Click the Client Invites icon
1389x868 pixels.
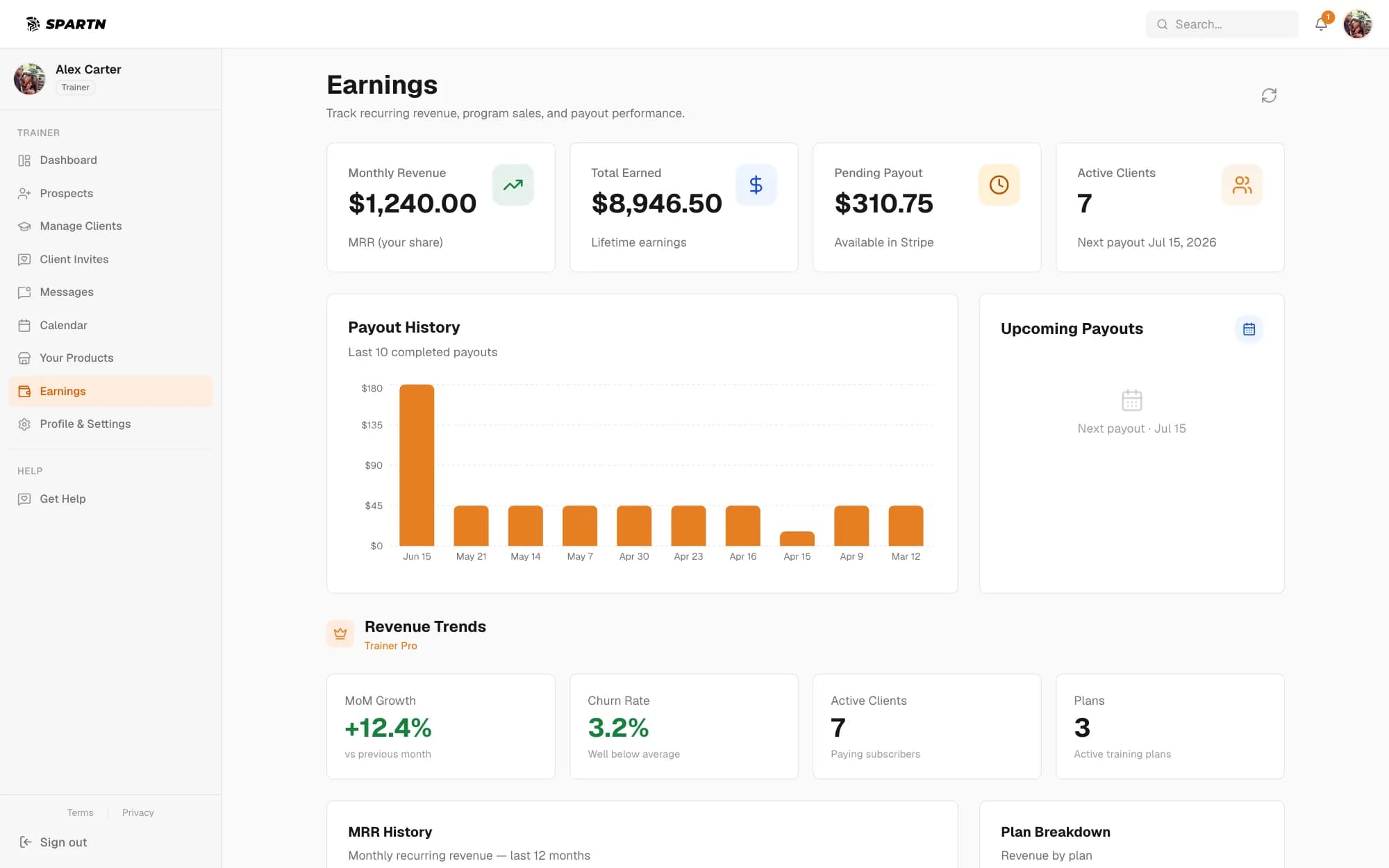[x=24, y=259]
